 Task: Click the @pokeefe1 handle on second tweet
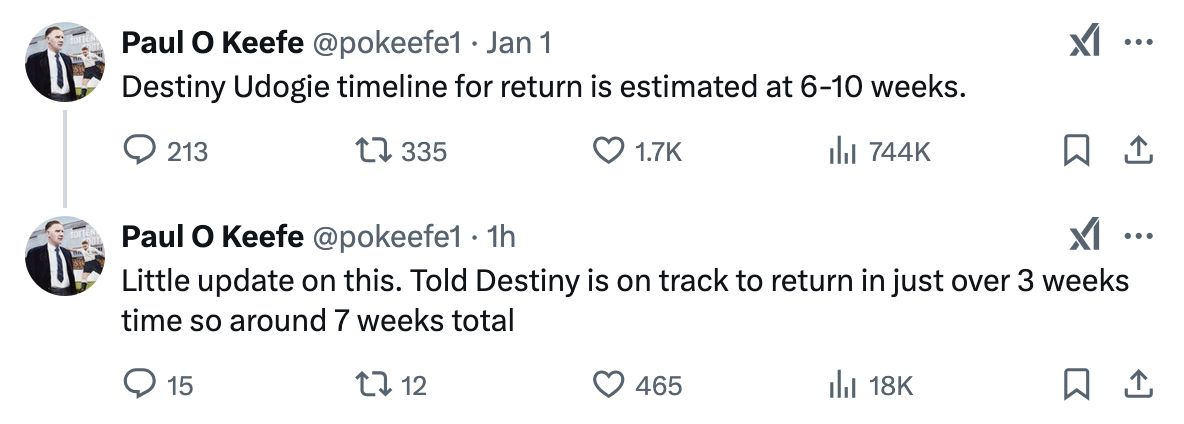(x=386, y=237)
